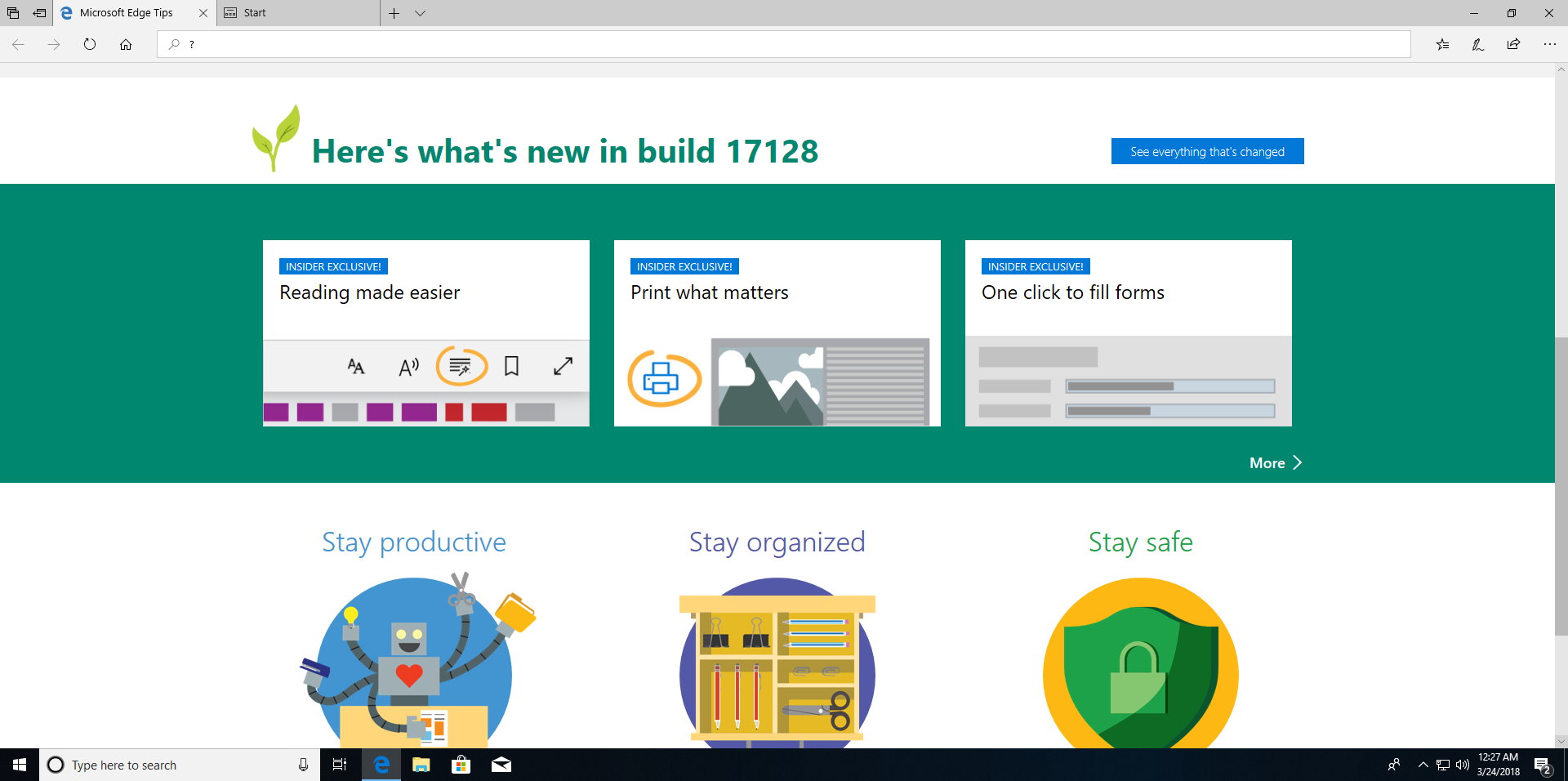Share this page
The width and height of the screenshot is (1568, 781).
click(x=1513, y=44)
